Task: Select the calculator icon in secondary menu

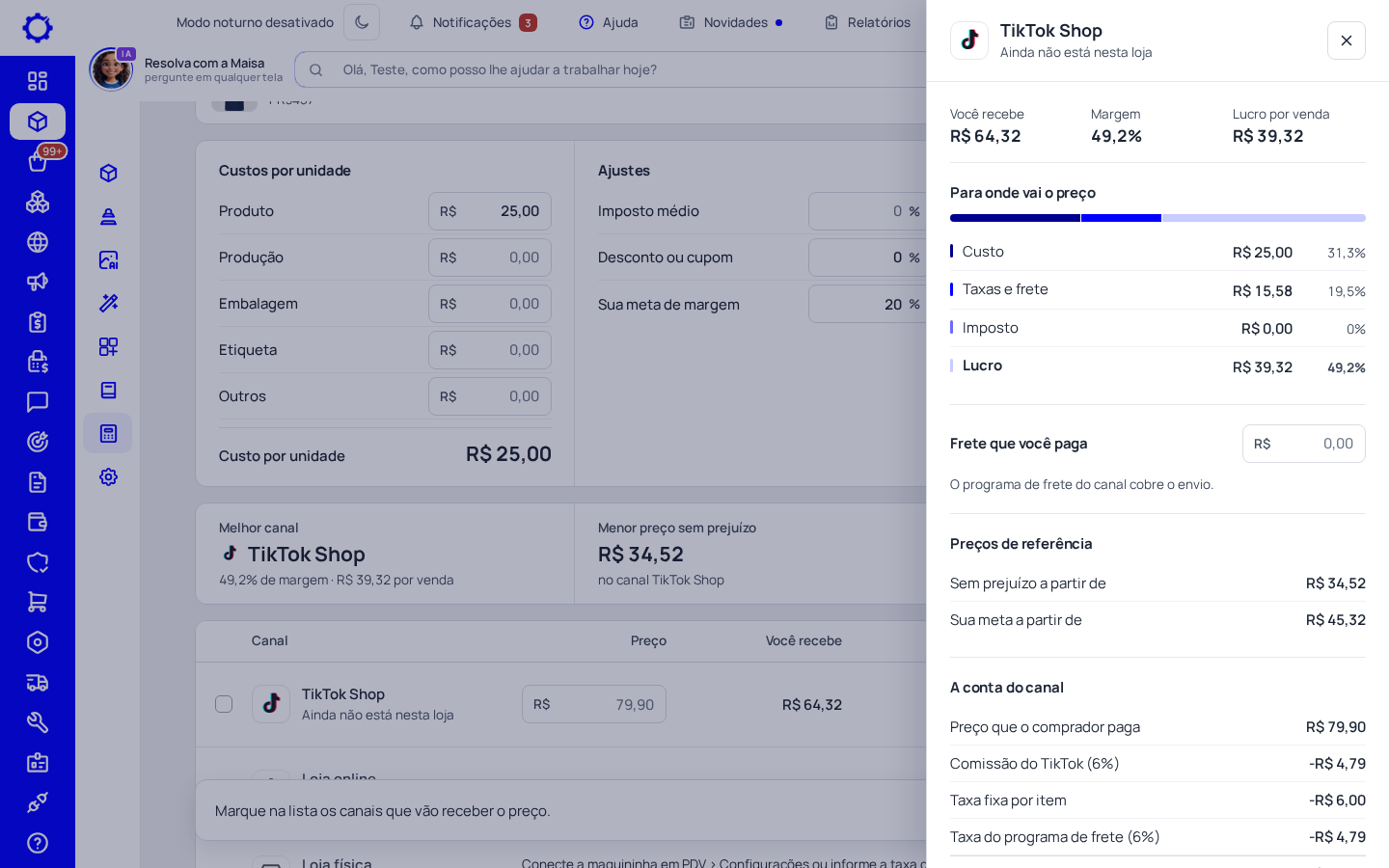Action: coord(108,433)
